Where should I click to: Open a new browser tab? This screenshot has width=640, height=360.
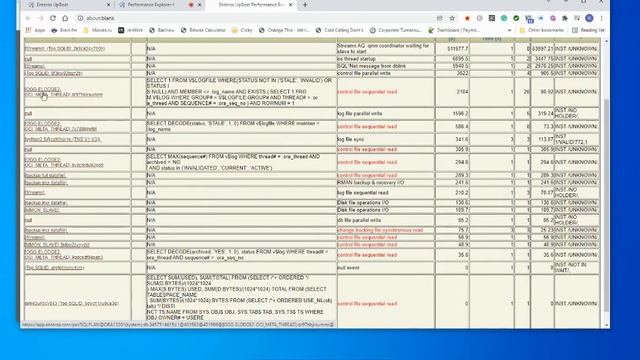click(305, 5)
